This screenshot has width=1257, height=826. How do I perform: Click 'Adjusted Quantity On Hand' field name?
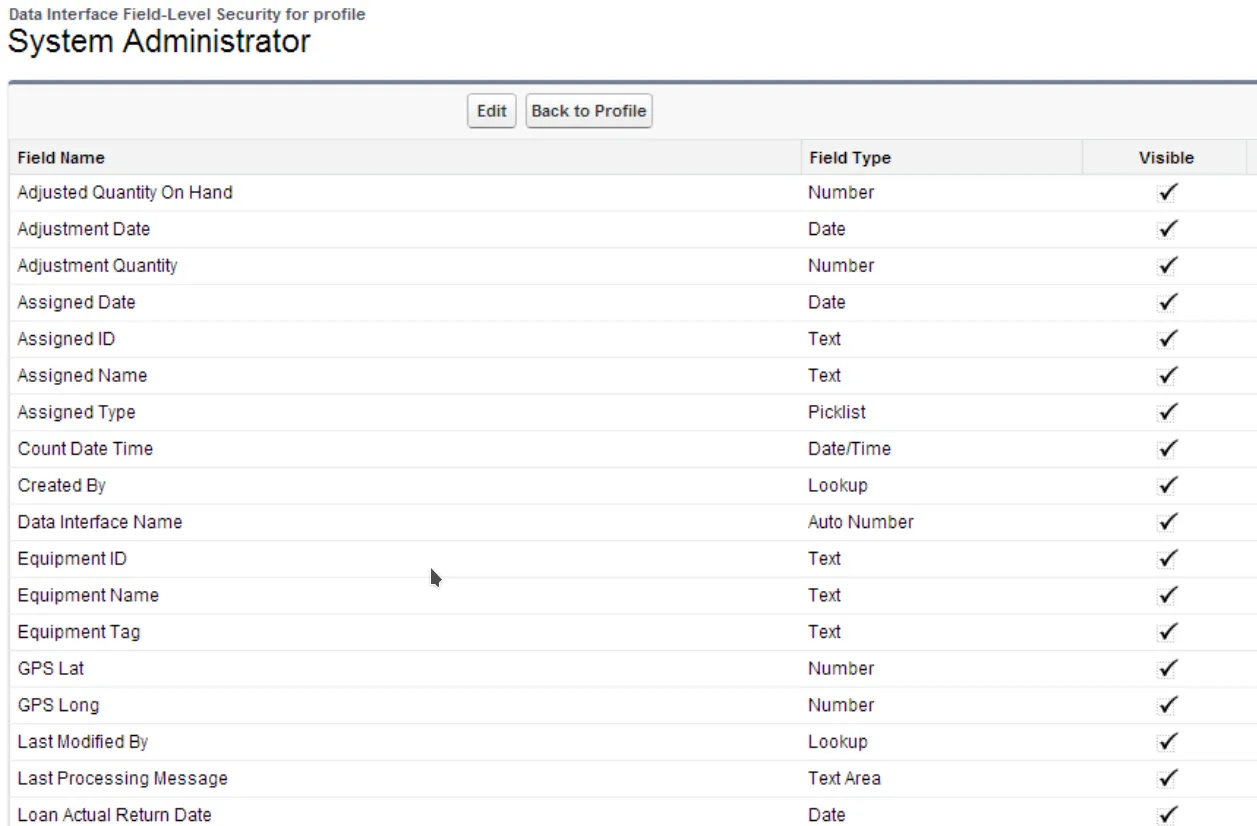coord(125,192)
